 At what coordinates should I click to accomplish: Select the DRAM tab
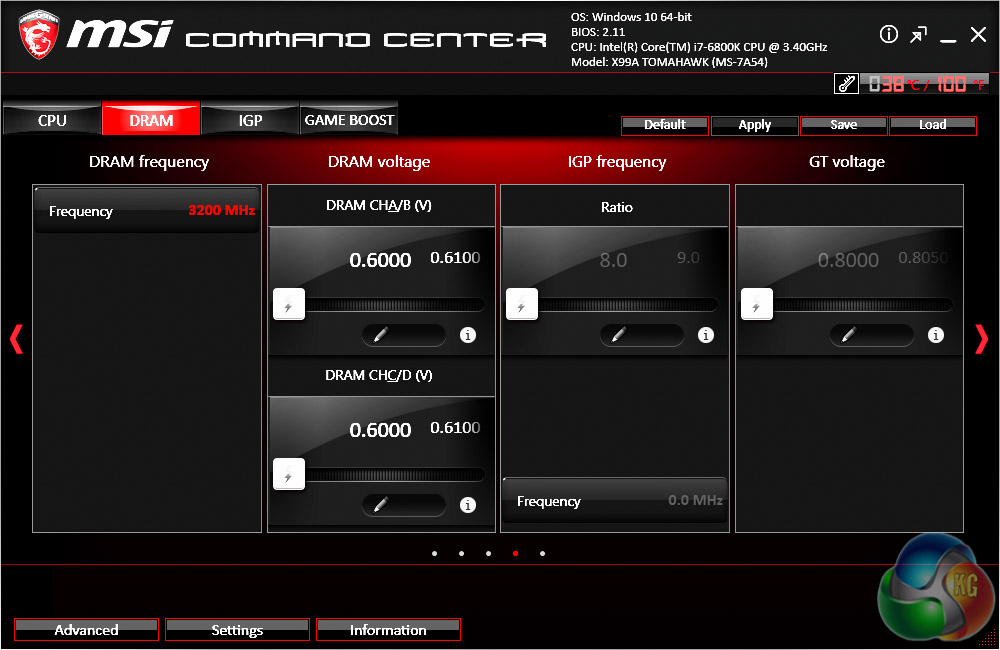[151, 119]
